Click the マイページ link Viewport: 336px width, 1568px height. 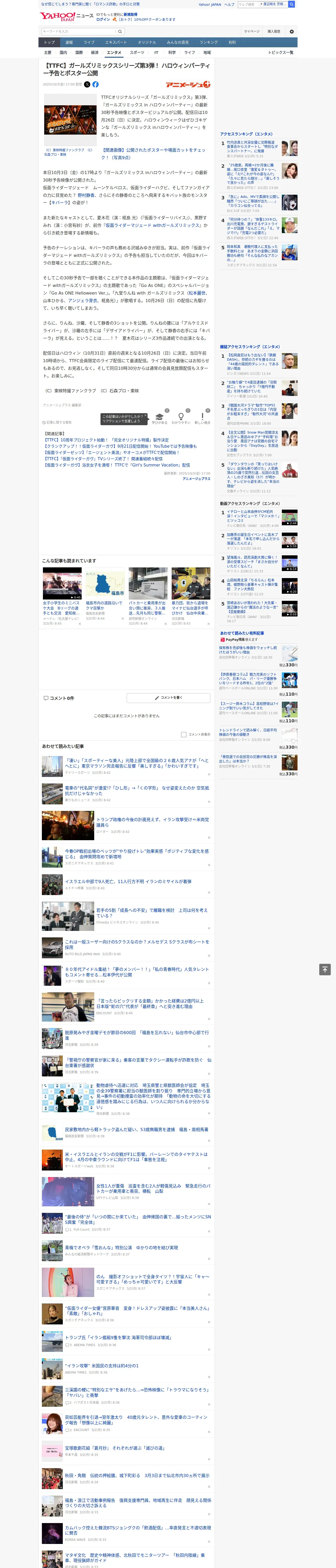[251, 32]
